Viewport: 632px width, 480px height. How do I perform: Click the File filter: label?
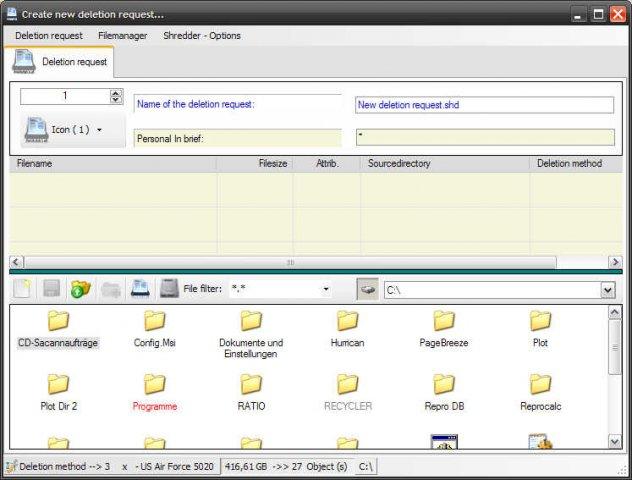click(203, 289)
